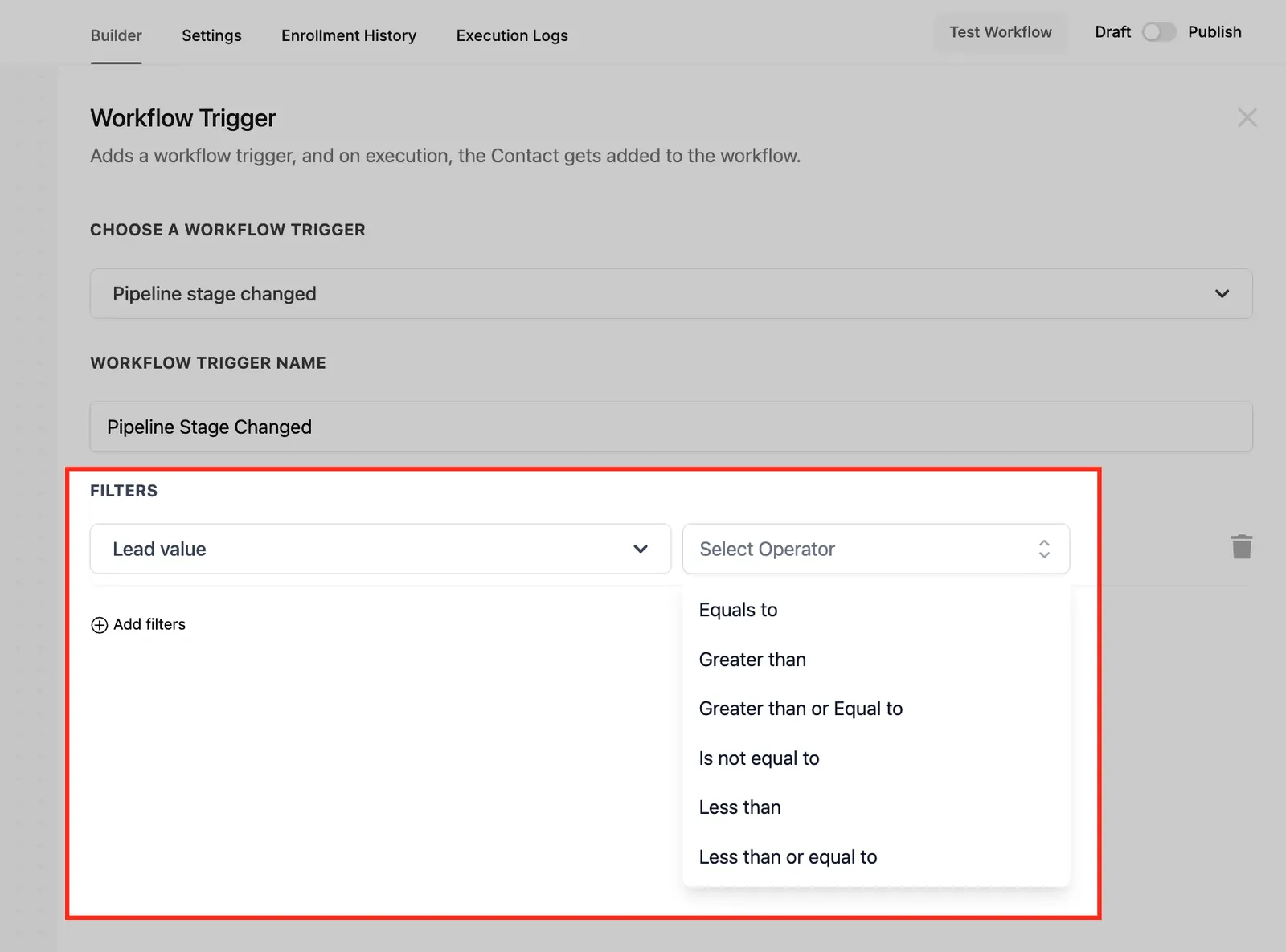Open the Enrollment History tab
The height and width of the screenshot is (952, 1286).
[349, 35]
